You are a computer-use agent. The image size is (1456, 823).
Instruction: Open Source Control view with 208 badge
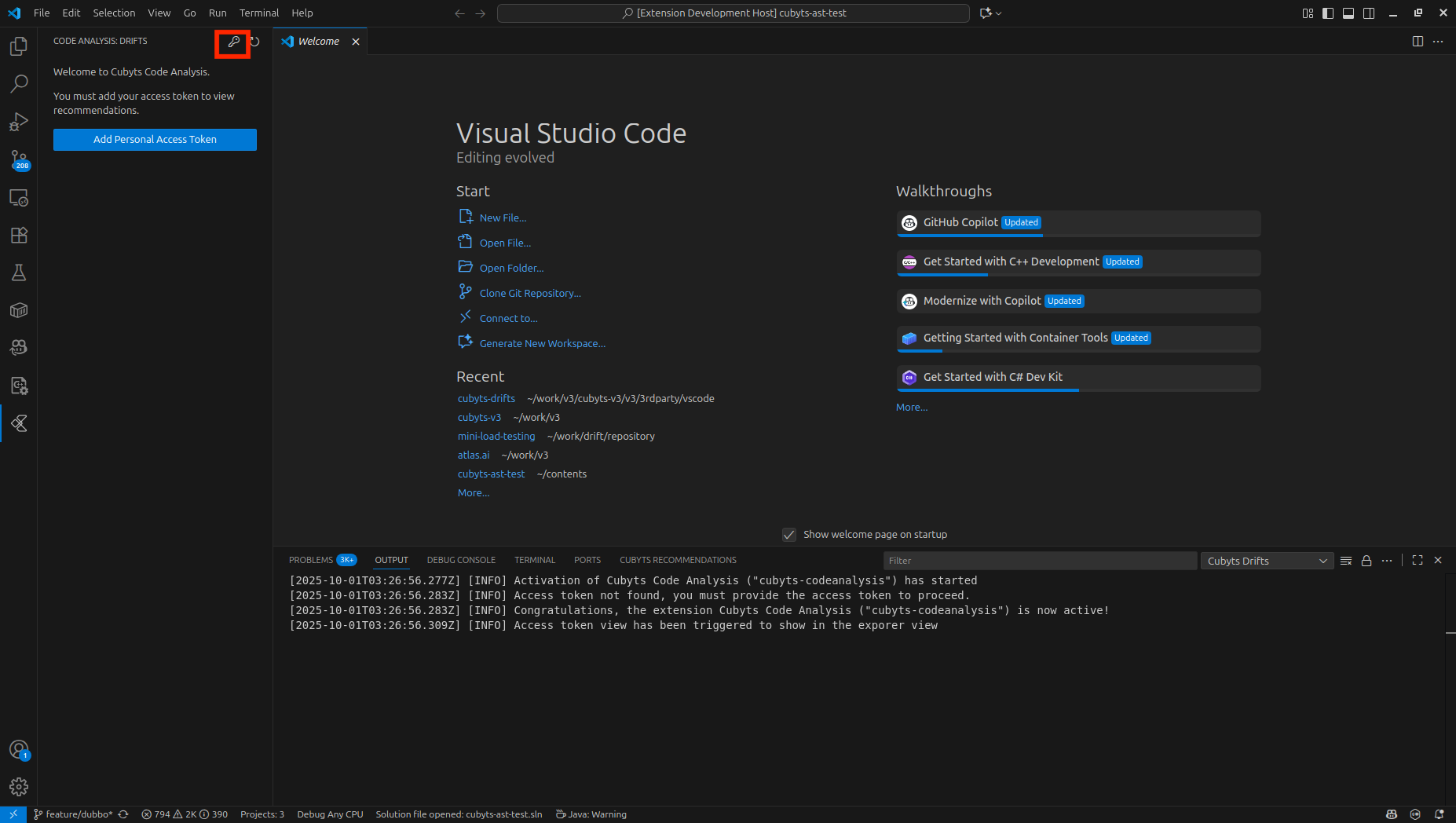pyautogui.click(x=19, y=160)
